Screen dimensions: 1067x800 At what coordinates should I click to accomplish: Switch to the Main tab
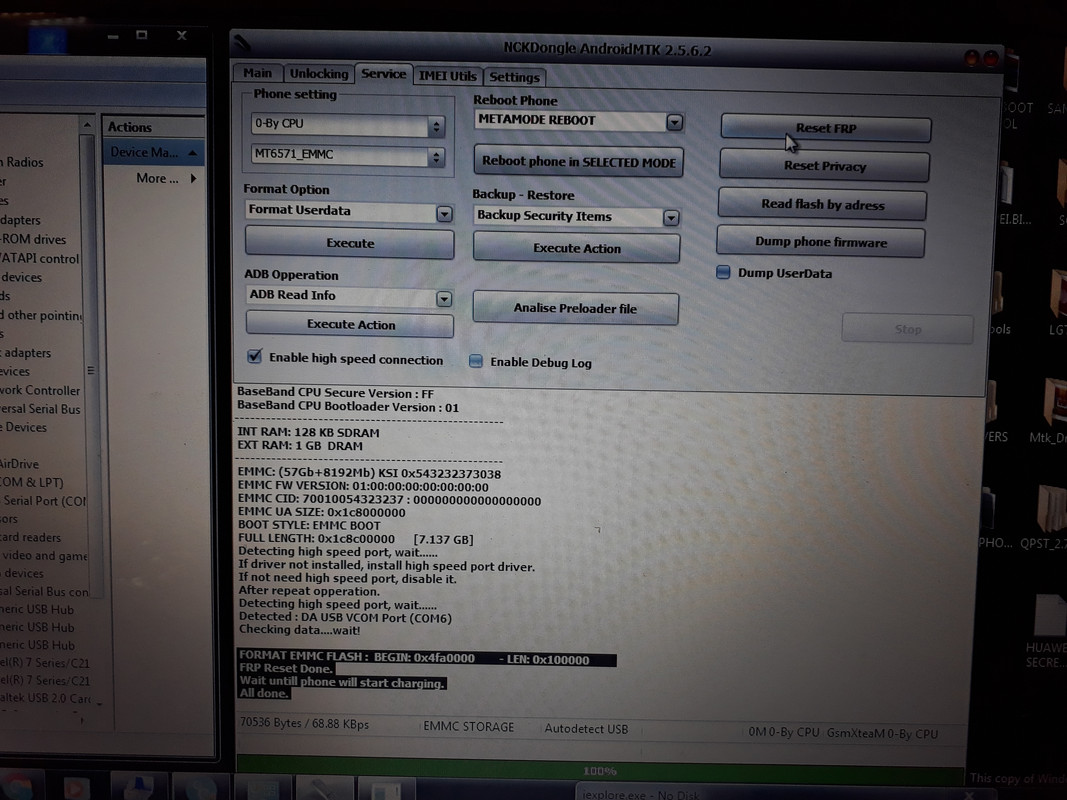click(x=257, y=73)
